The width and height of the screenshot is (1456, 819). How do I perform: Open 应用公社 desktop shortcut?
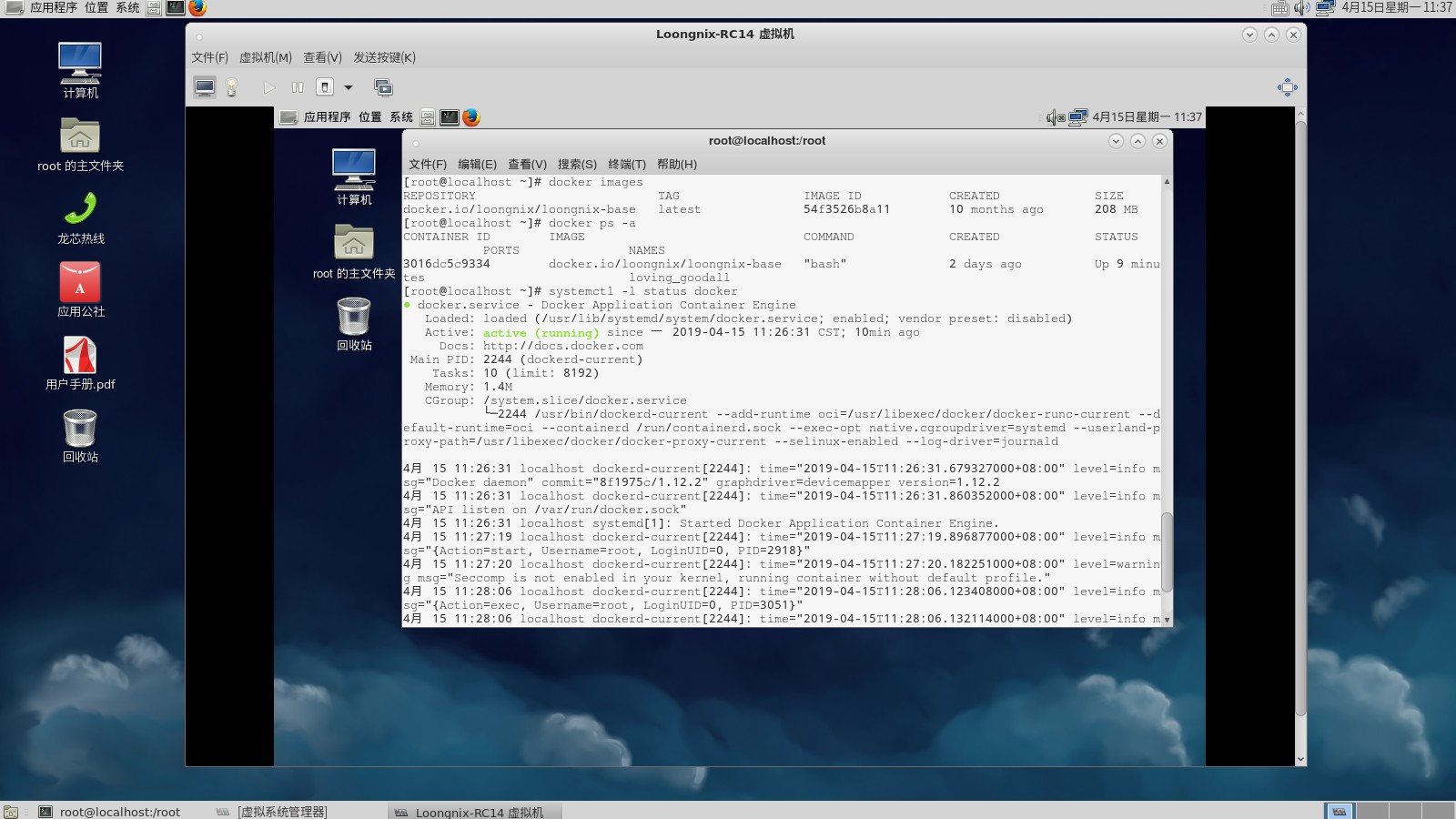(80, 290)
